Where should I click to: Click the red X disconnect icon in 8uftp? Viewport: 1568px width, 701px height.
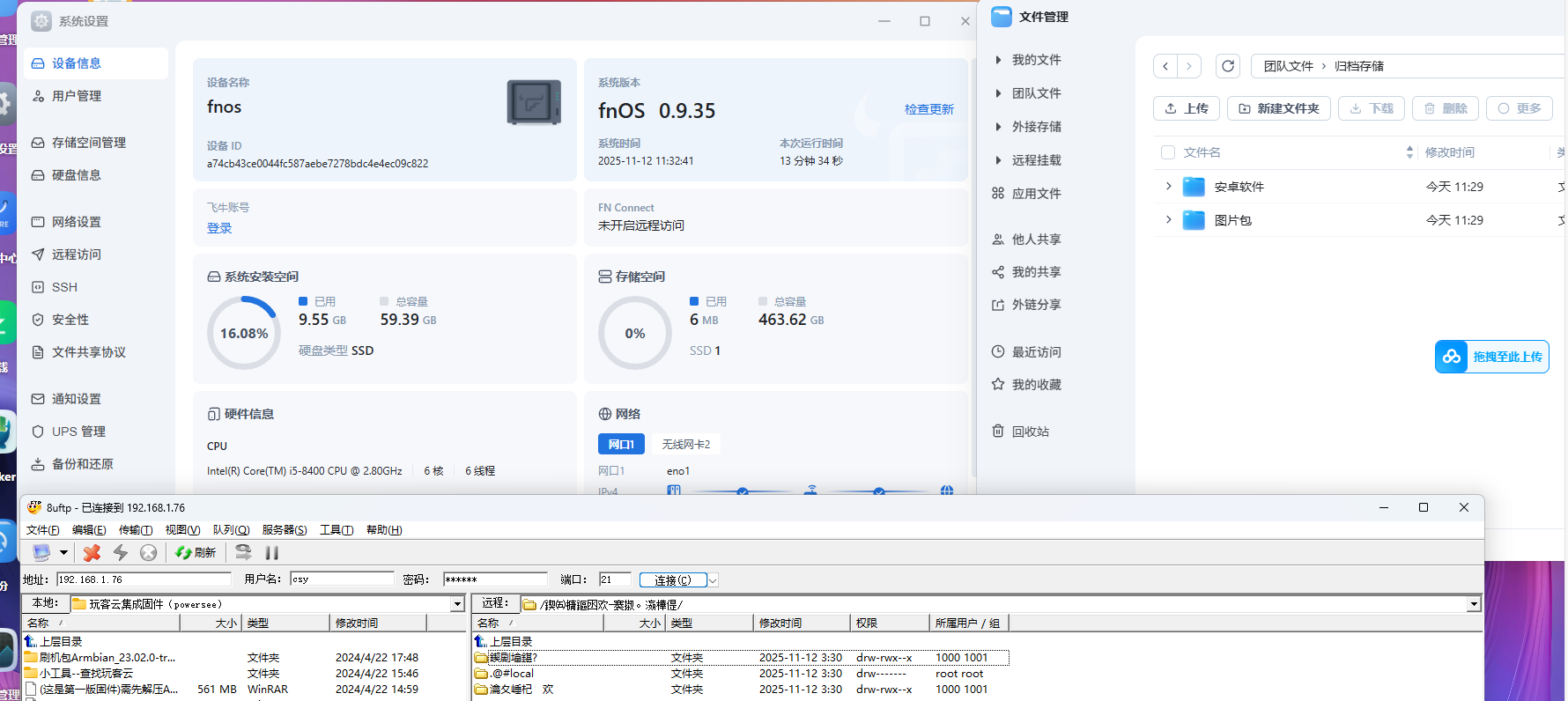[x=92, y=552]
